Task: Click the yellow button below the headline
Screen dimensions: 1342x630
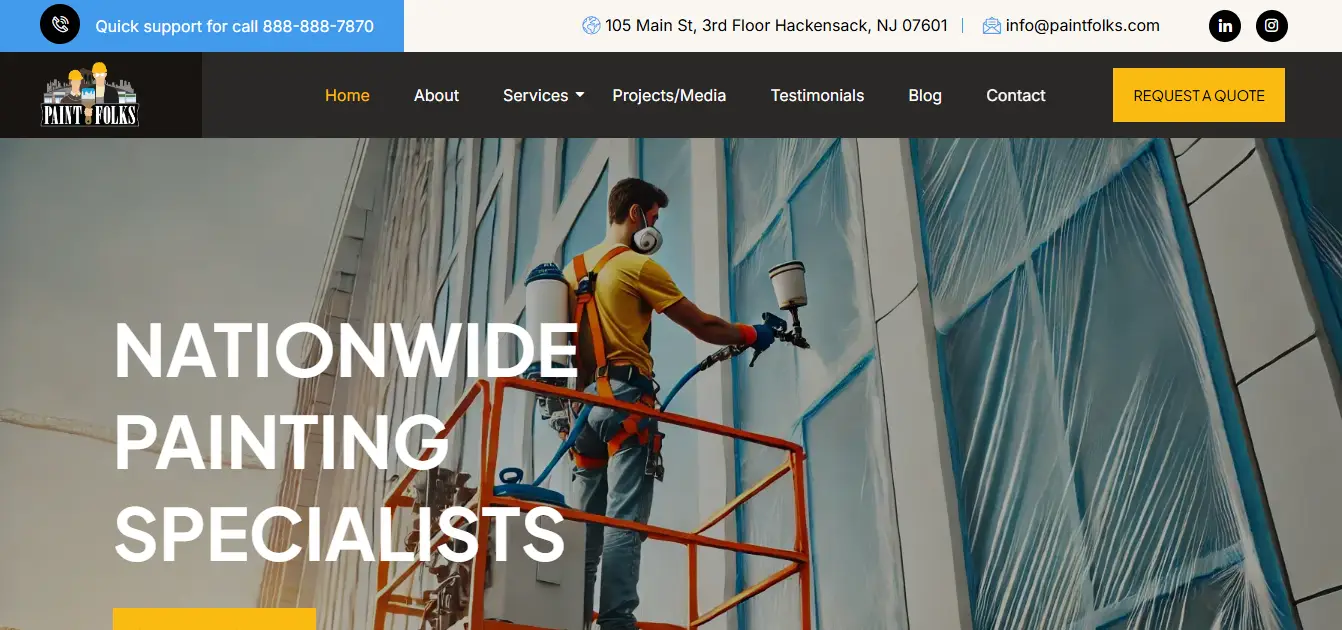Action: click(214, 619)
